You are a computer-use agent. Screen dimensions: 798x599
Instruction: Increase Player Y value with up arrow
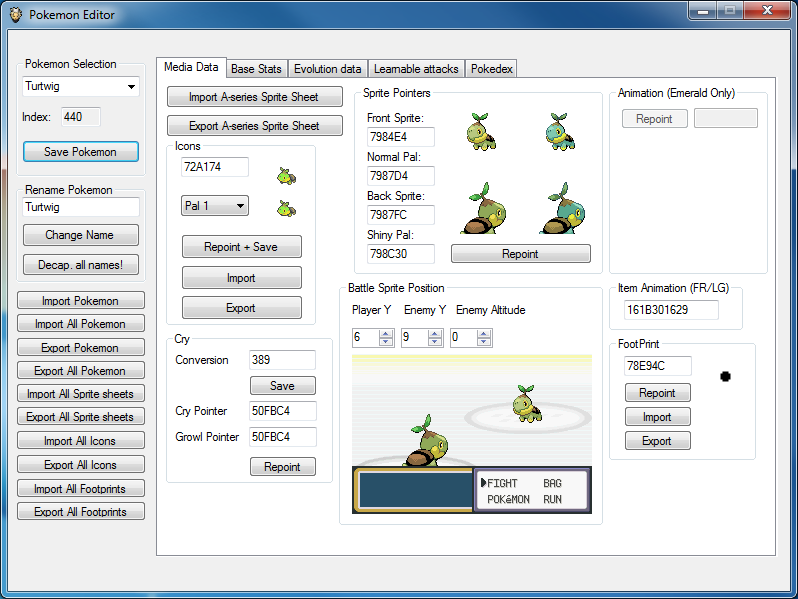(x=386, y=333)
